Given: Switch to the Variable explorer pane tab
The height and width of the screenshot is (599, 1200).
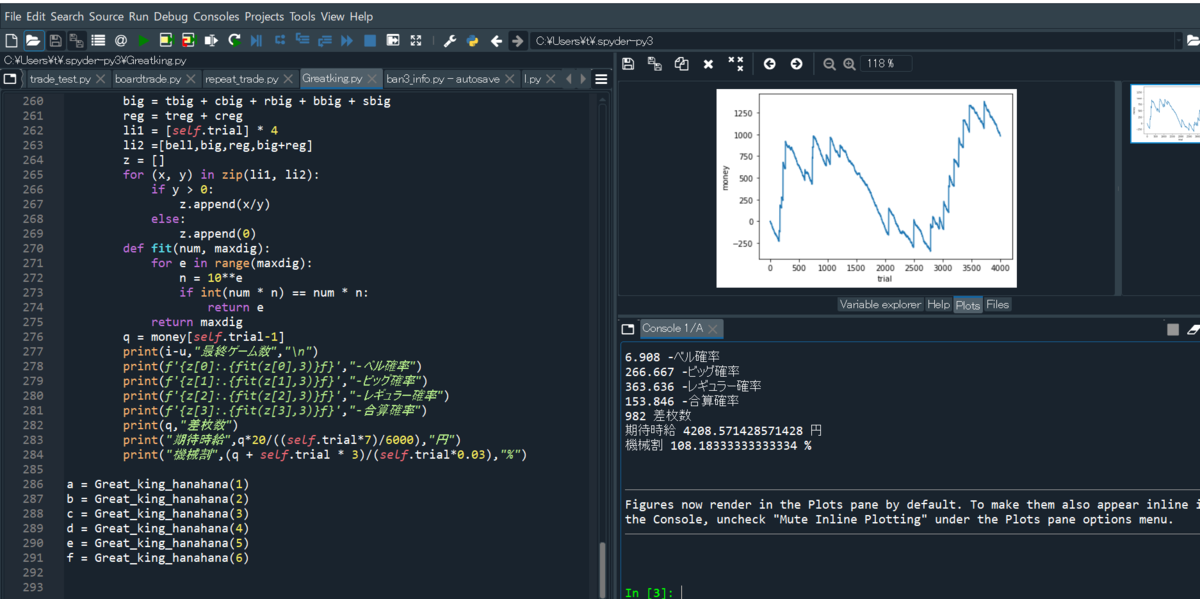Looking at the screenshot, I should (880, 304).
